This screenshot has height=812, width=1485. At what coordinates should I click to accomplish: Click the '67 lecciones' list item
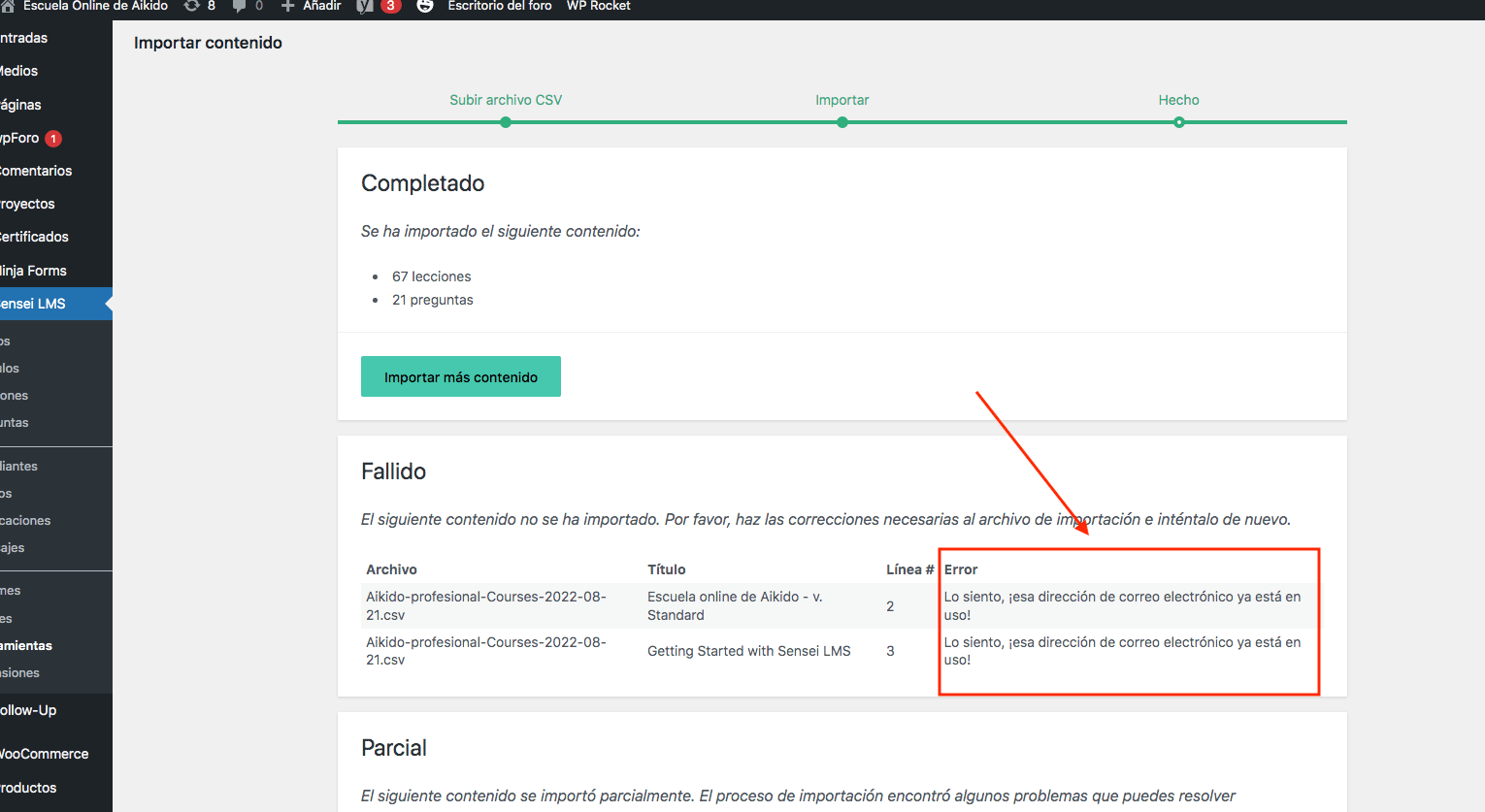coord(431,276)
